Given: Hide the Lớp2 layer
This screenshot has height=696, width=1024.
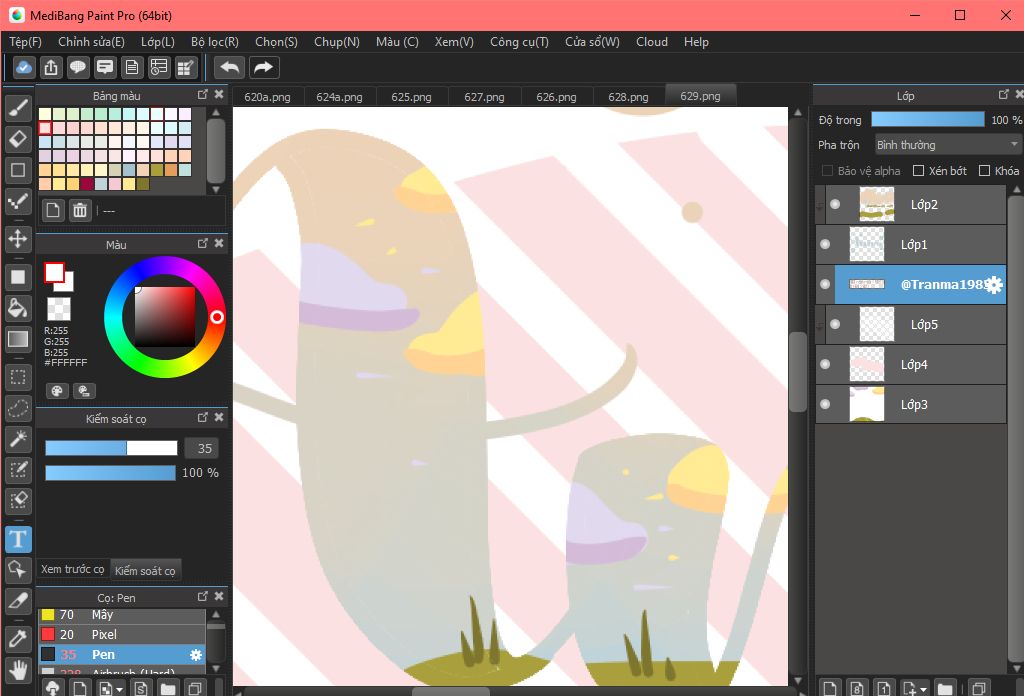Looking at the screenshot, I should click(x=835, y=204).
